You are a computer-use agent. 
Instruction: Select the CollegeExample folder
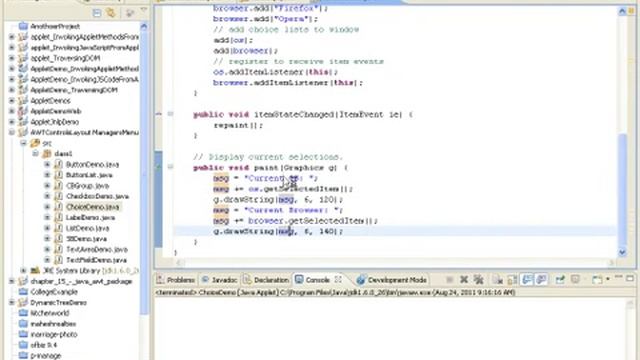coord(48,292)
